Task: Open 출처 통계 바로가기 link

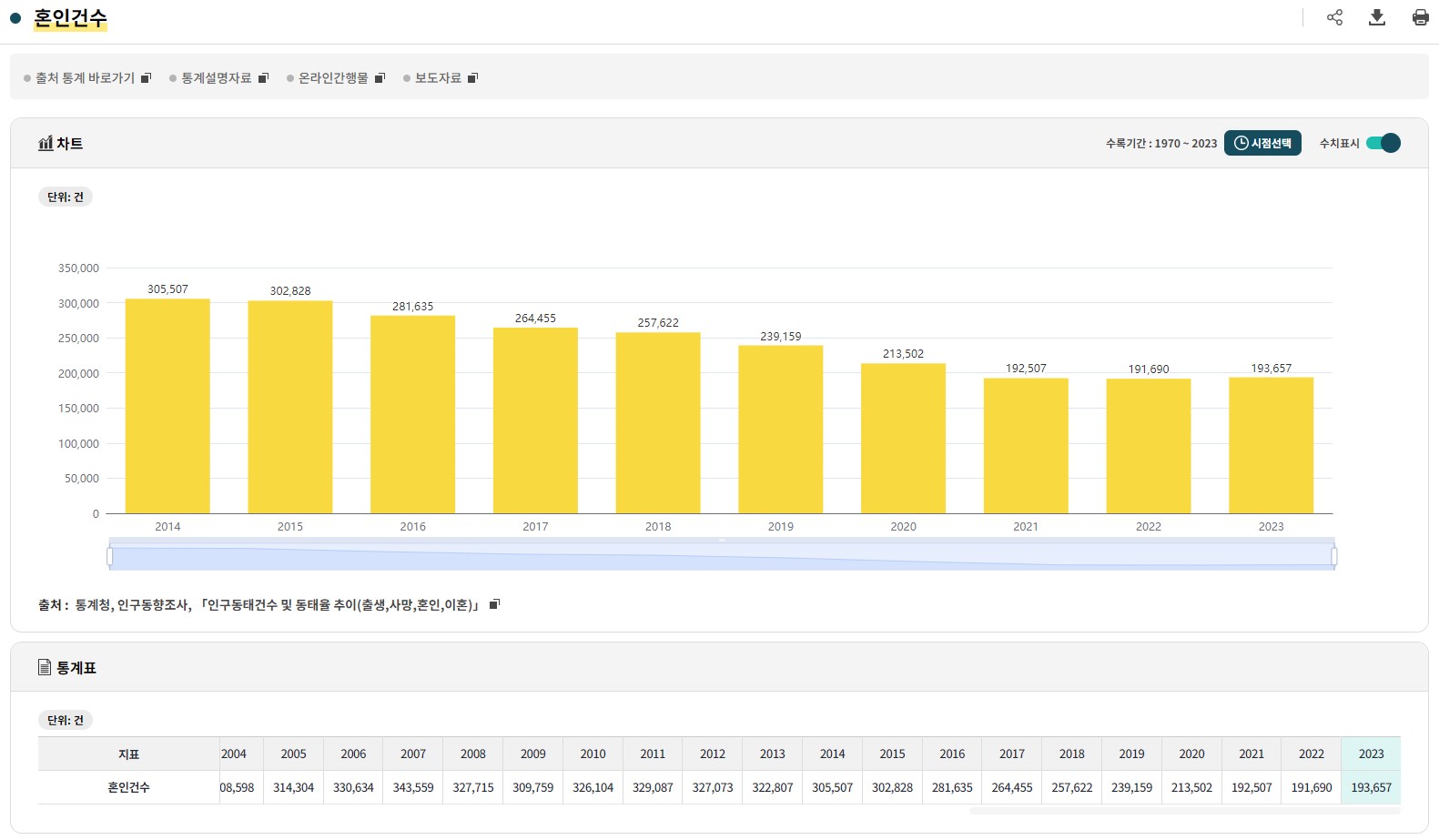Action: tap(85, 78)
